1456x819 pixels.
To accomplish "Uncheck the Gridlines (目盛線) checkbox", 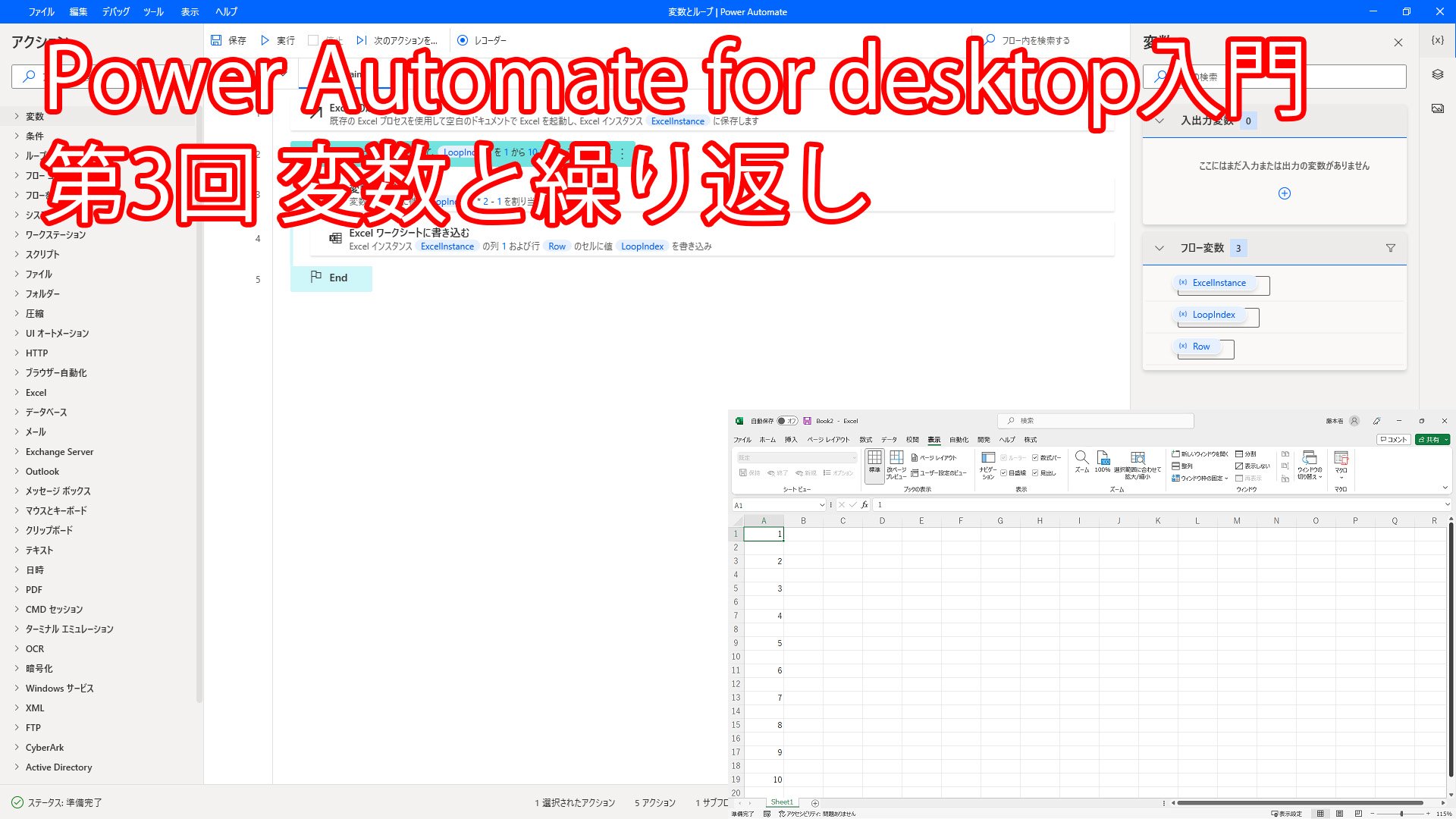I will [x=1003, y=473].
